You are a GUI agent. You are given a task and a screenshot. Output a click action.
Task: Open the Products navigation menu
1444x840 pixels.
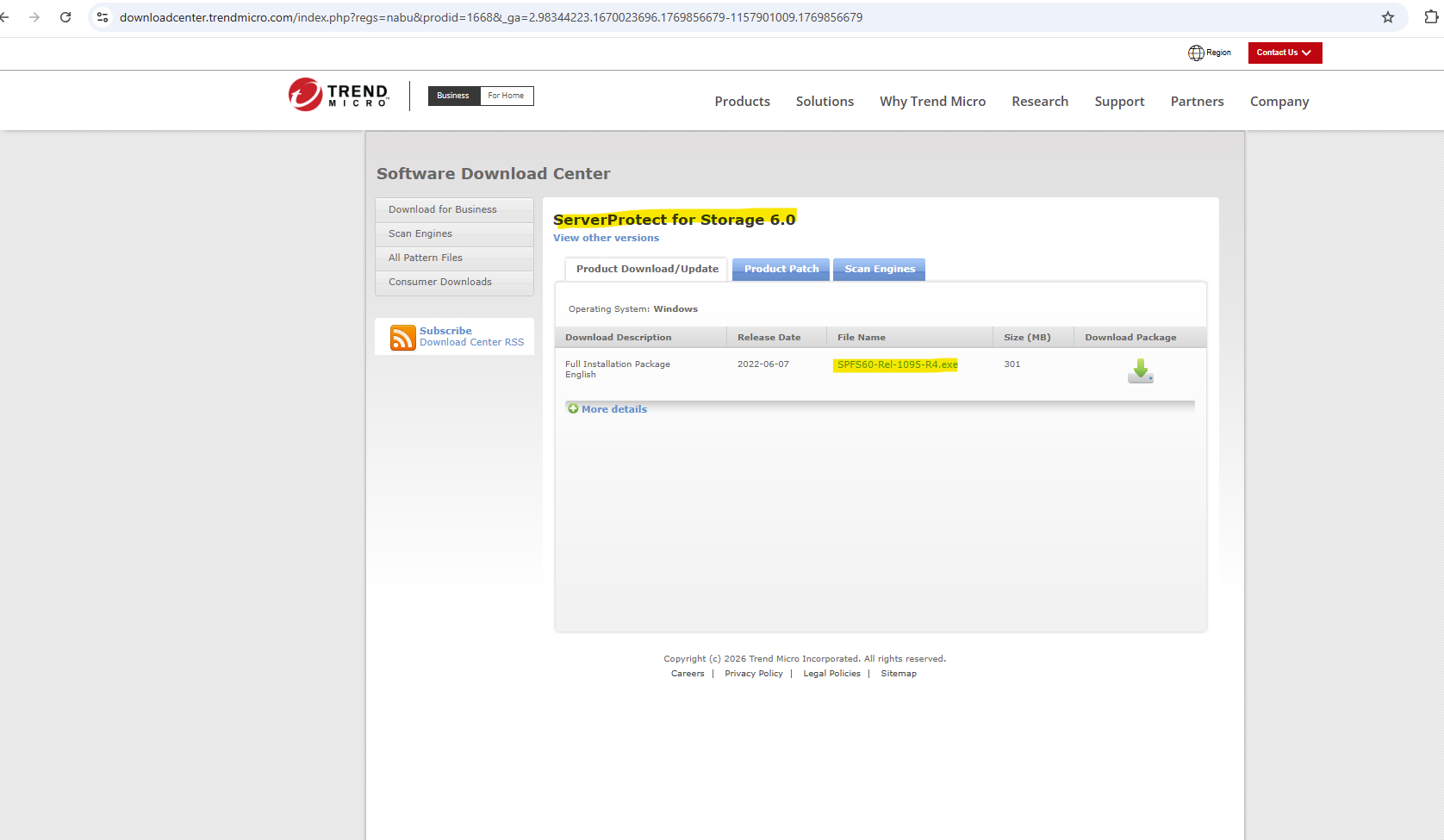[742, 102]
